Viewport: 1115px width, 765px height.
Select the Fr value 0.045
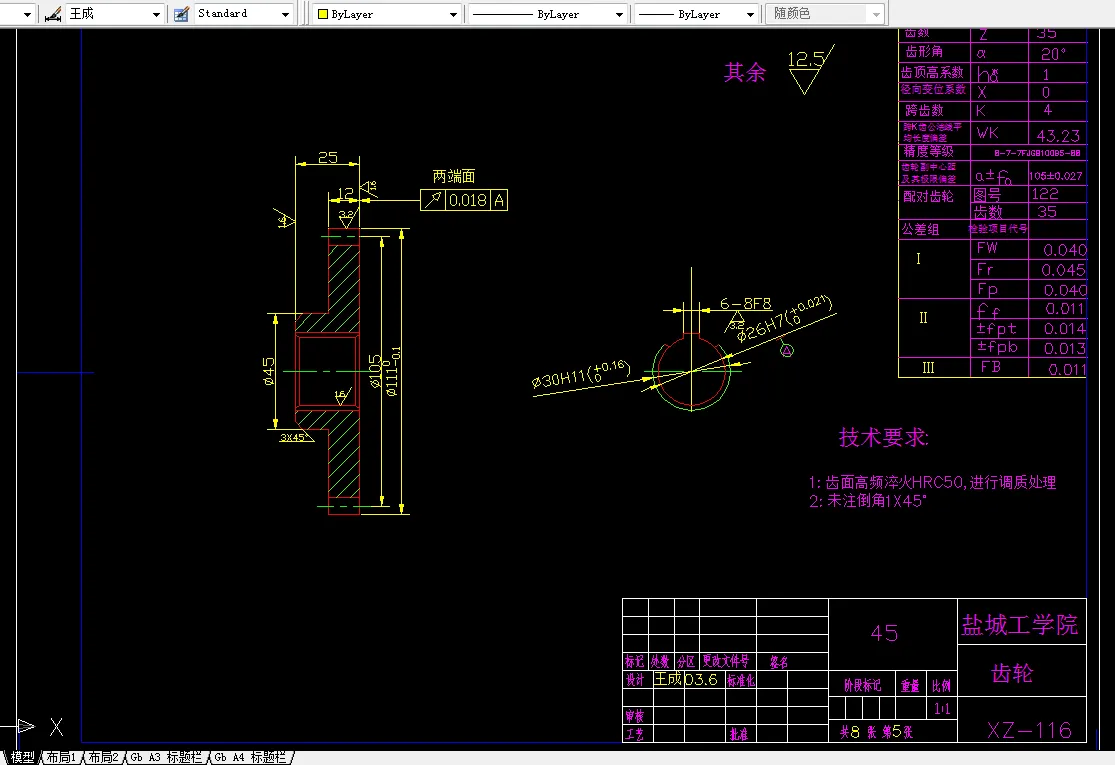1063,270
